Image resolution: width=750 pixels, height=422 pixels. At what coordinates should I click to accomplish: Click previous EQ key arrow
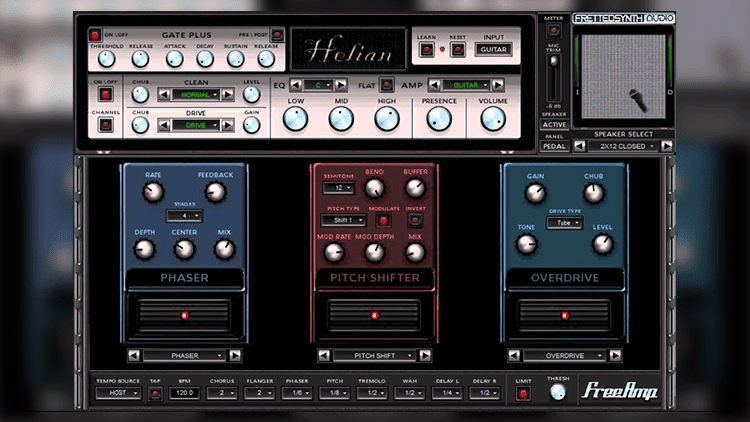point(296,85)
